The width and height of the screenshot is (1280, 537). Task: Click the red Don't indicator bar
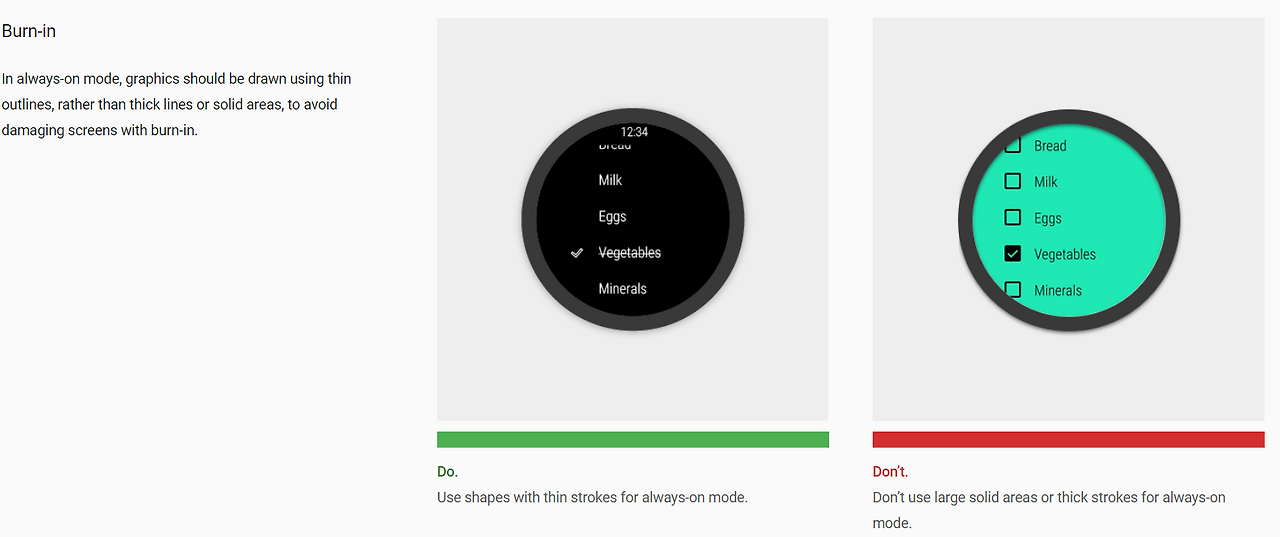(1068, 440)
